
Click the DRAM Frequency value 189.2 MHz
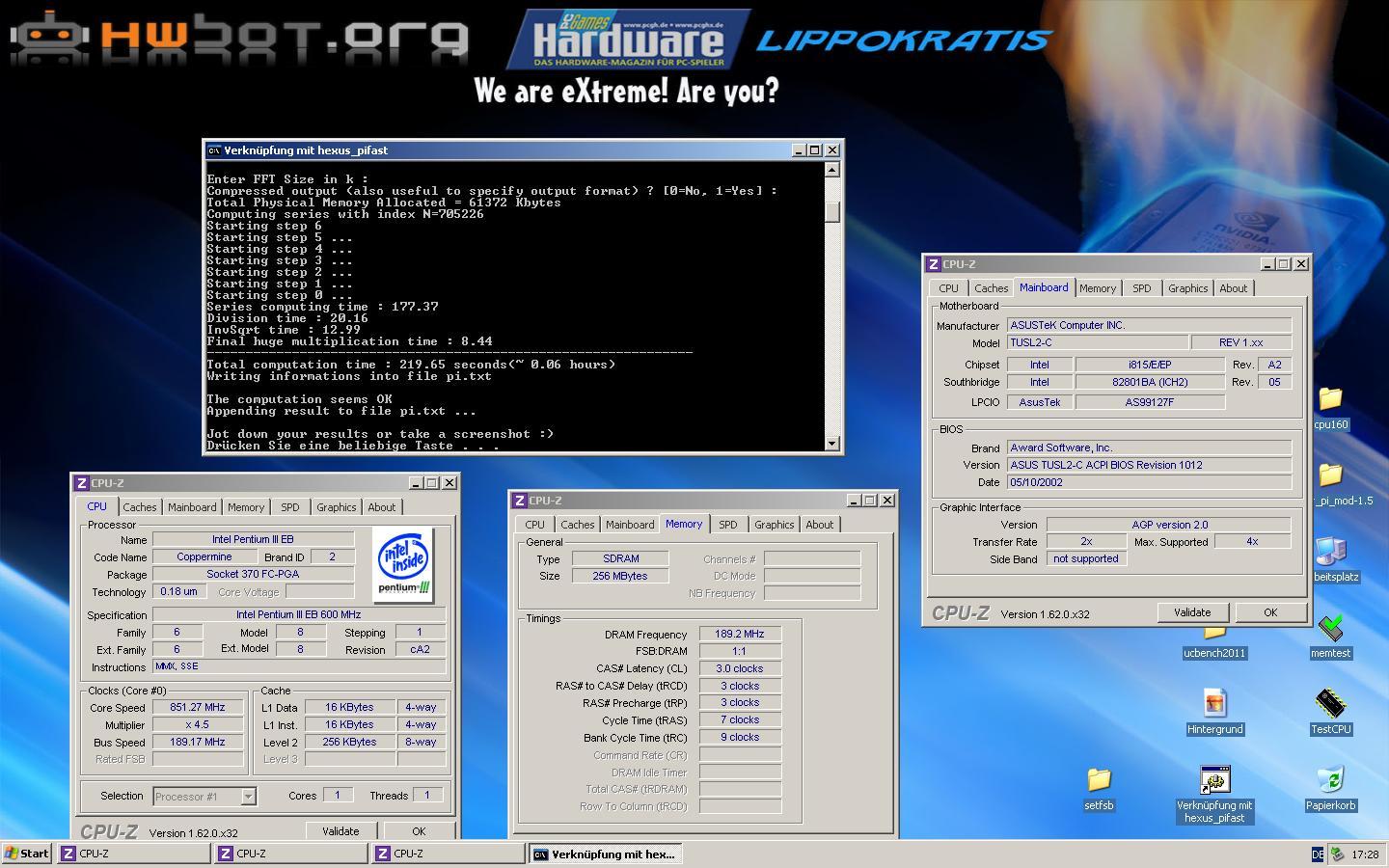pos(740,634)
